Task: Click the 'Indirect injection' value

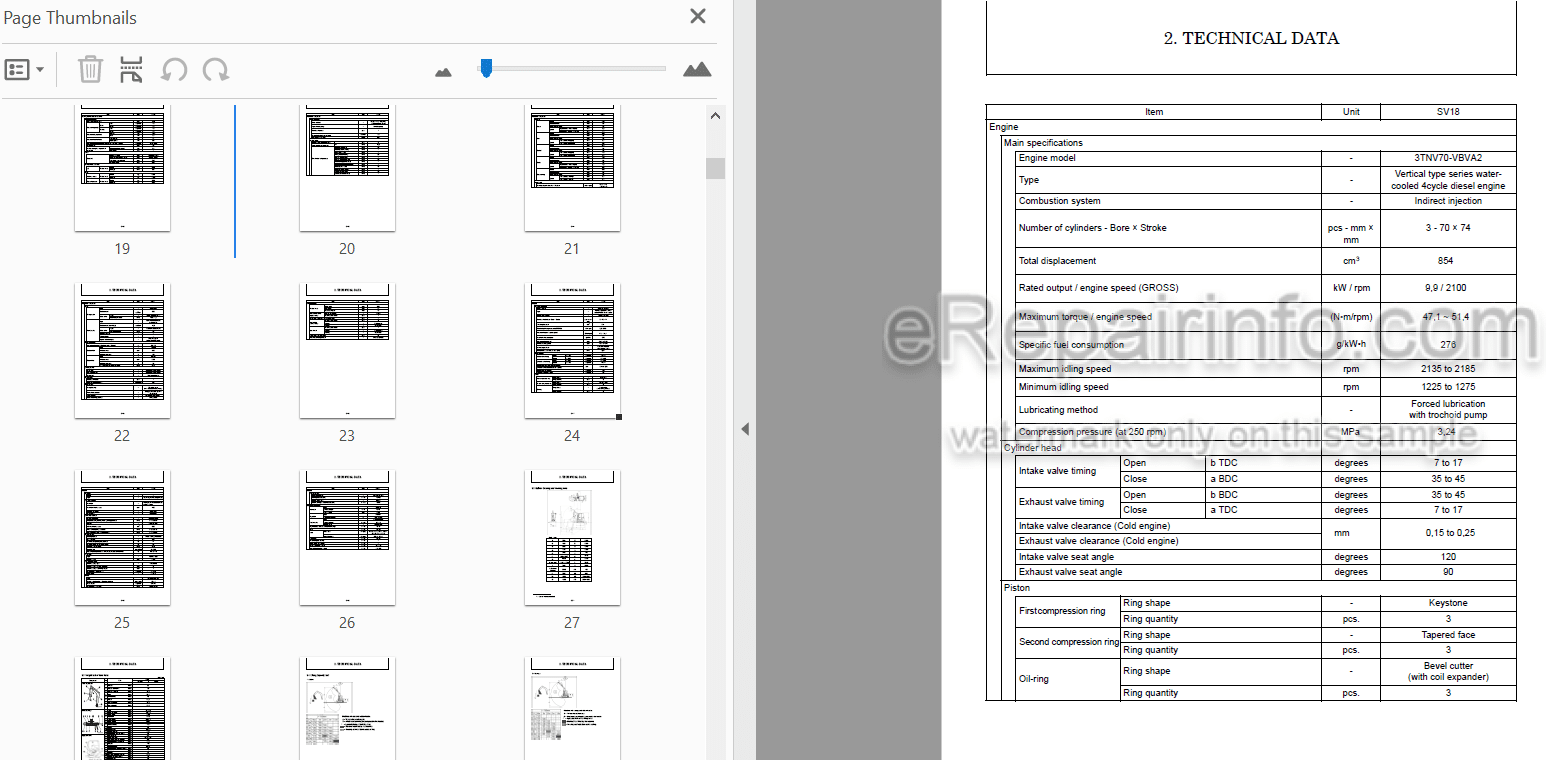Action: pos(1448,201)
